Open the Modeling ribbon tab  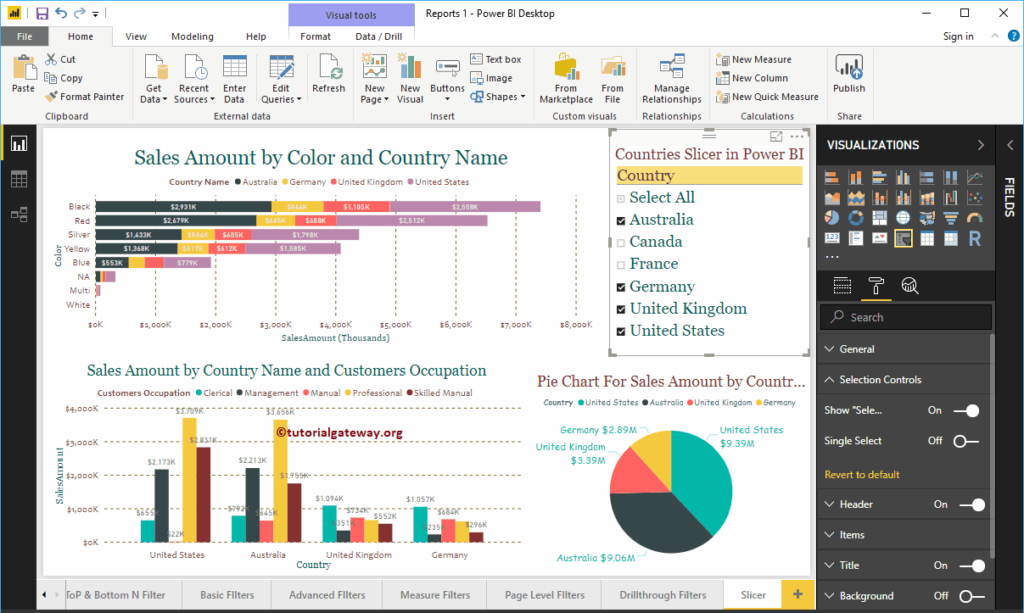coord(192,37)
